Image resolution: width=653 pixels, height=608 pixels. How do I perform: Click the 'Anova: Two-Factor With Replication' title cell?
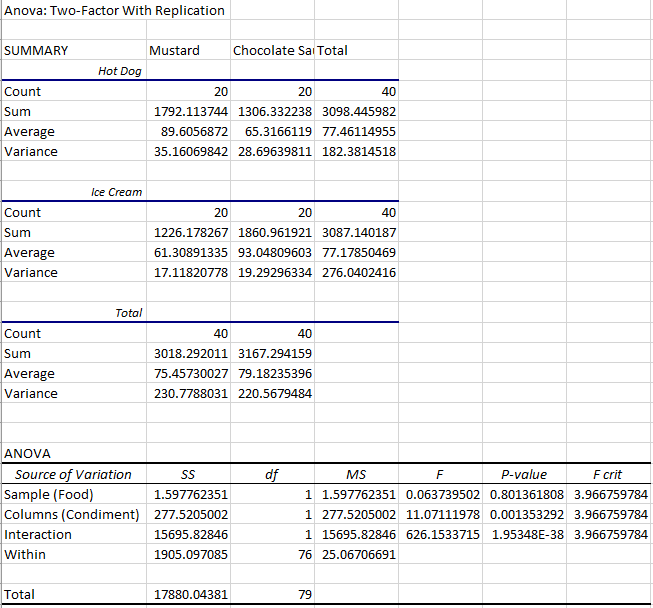pyautogui.click(x=115, y=10)
